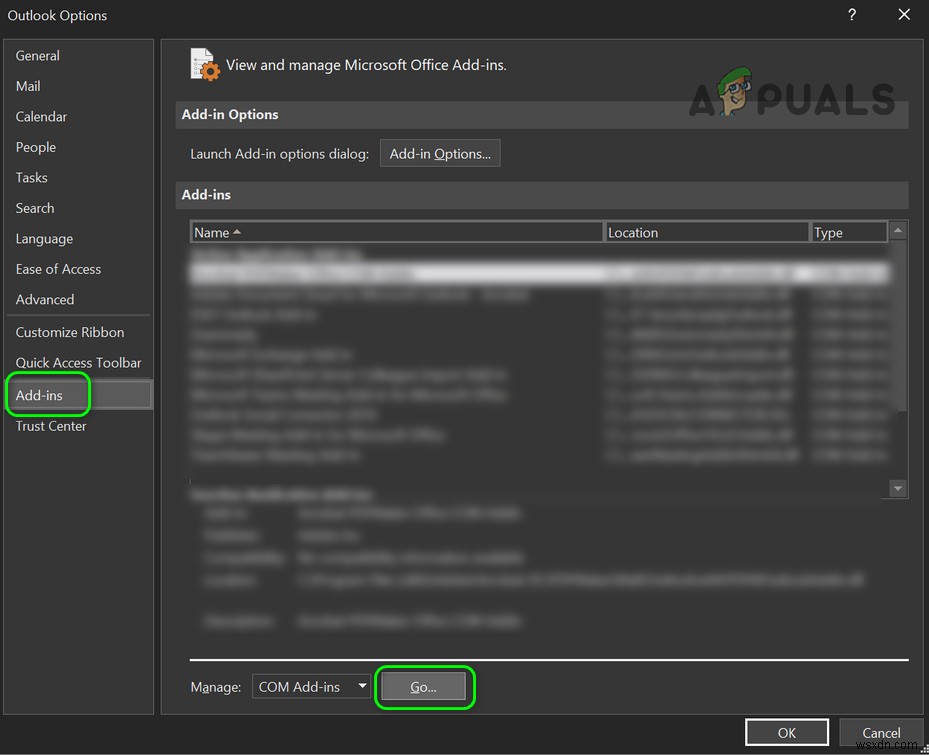Screen dimensions: 929x755
Task: Select Quick Access Toolbar category
Action: [x=78, y=363]
